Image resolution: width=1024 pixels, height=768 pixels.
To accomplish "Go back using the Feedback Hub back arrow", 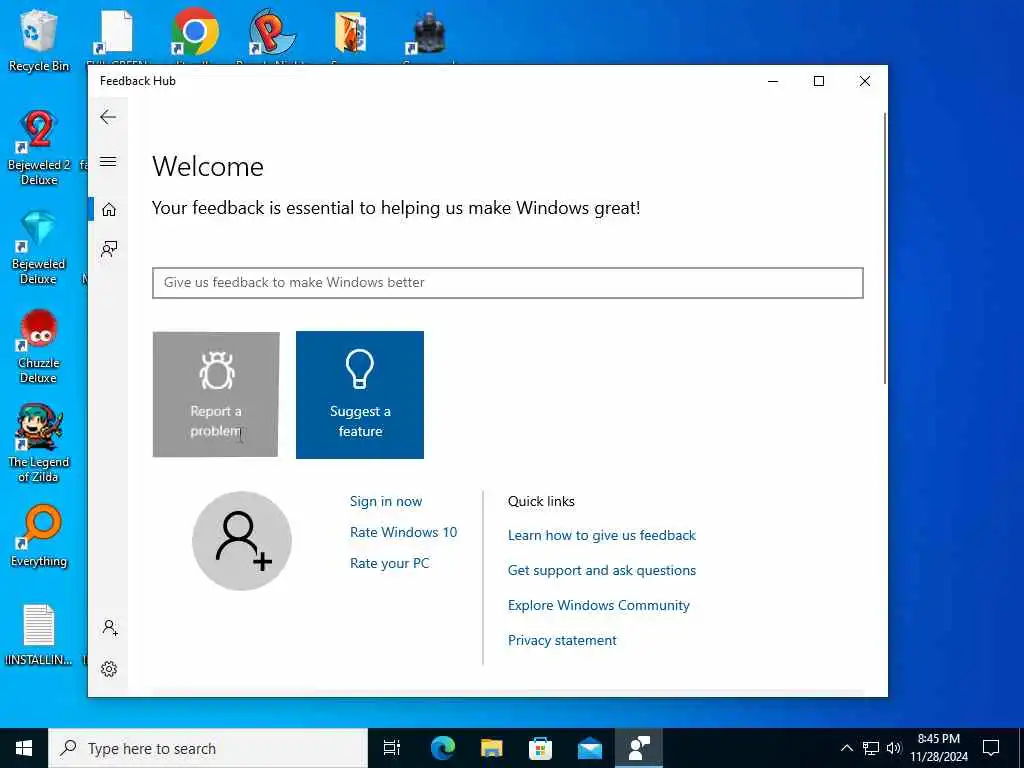I will click(x=108, y=117).
